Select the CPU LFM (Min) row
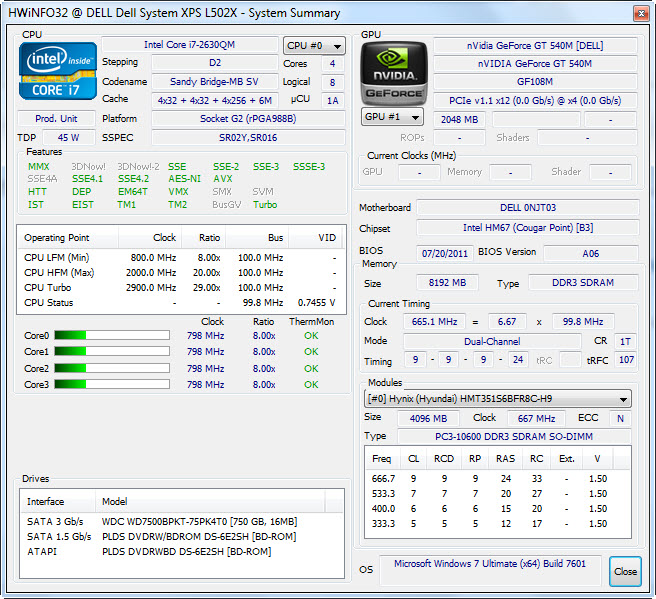656x599 pixels. [181, 258]
